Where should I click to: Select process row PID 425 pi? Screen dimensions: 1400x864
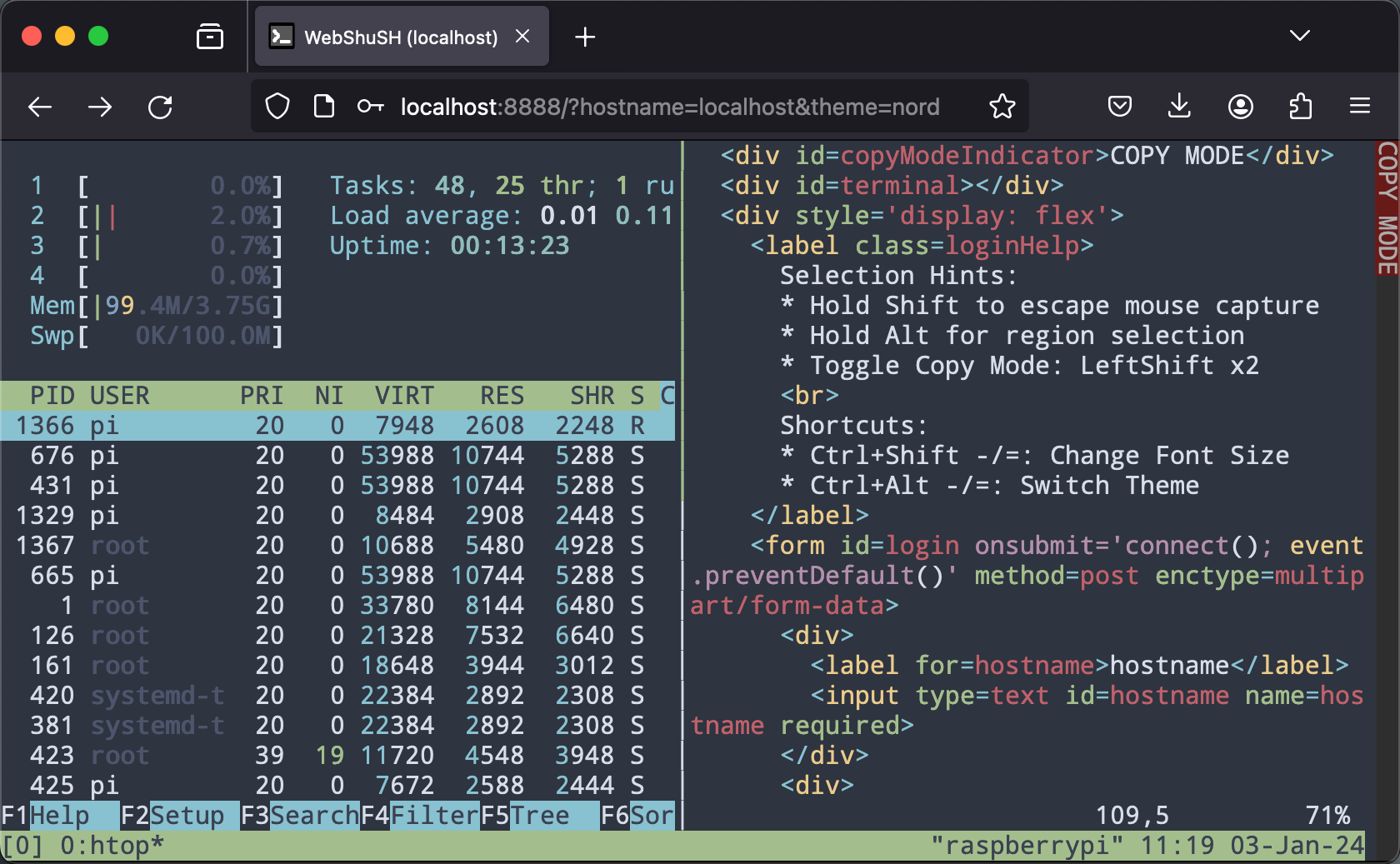[337, 786]
